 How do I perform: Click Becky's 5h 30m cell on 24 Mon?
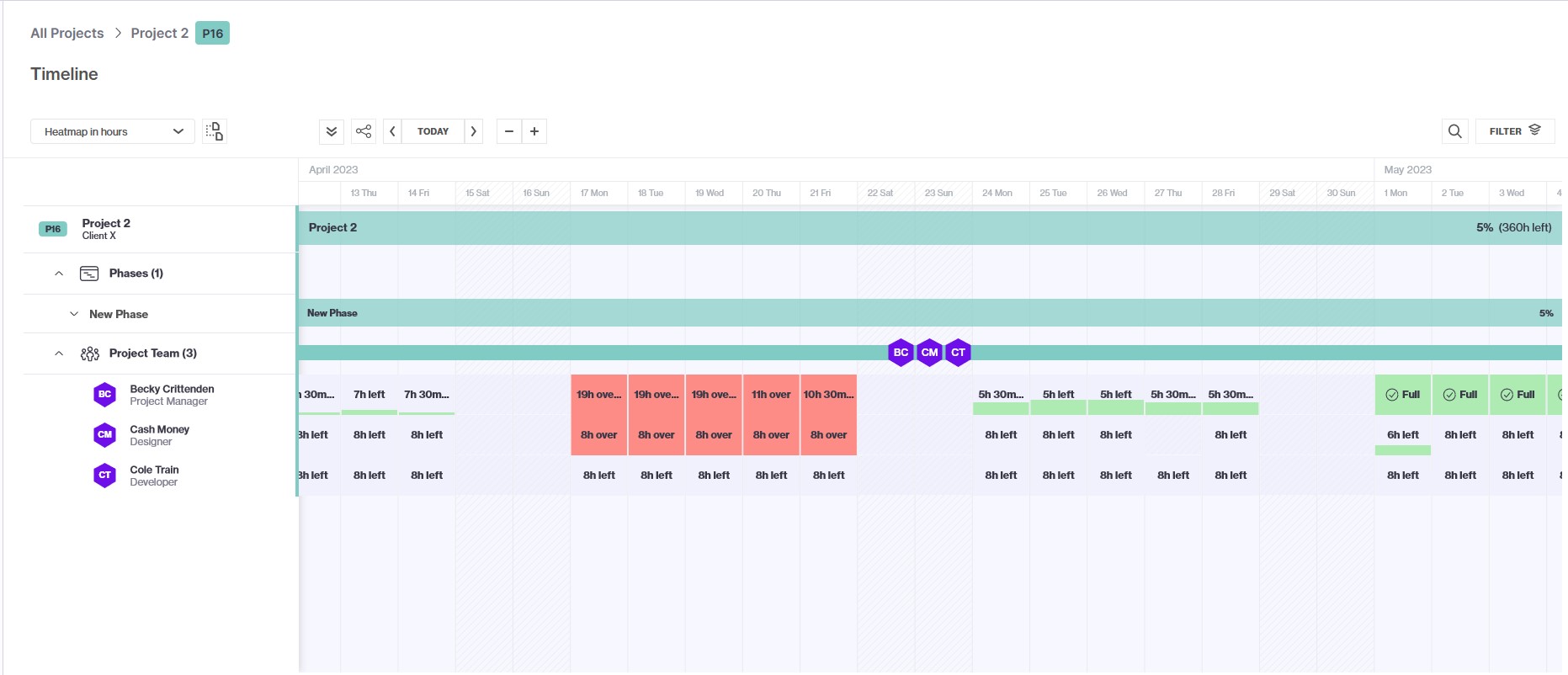coord(1001,395)
